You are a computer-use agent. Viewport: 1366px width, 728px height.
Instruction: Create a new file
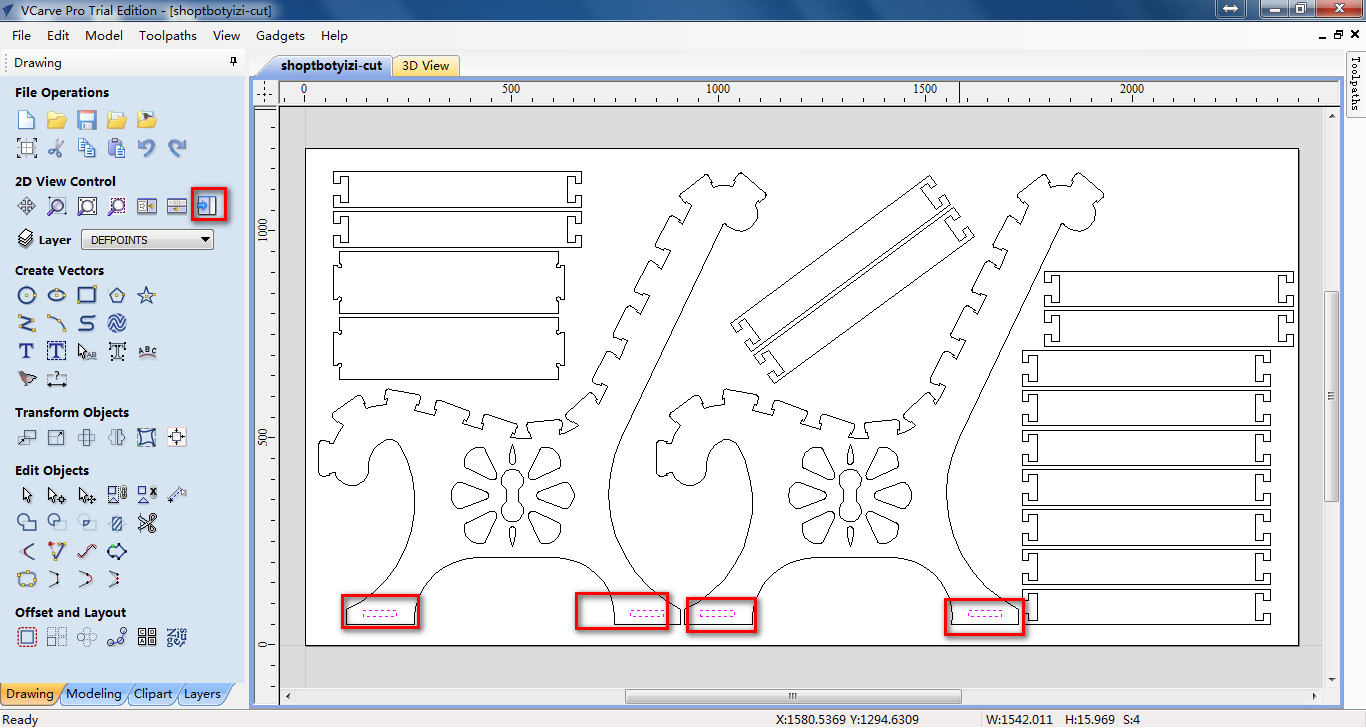[27, 120]
